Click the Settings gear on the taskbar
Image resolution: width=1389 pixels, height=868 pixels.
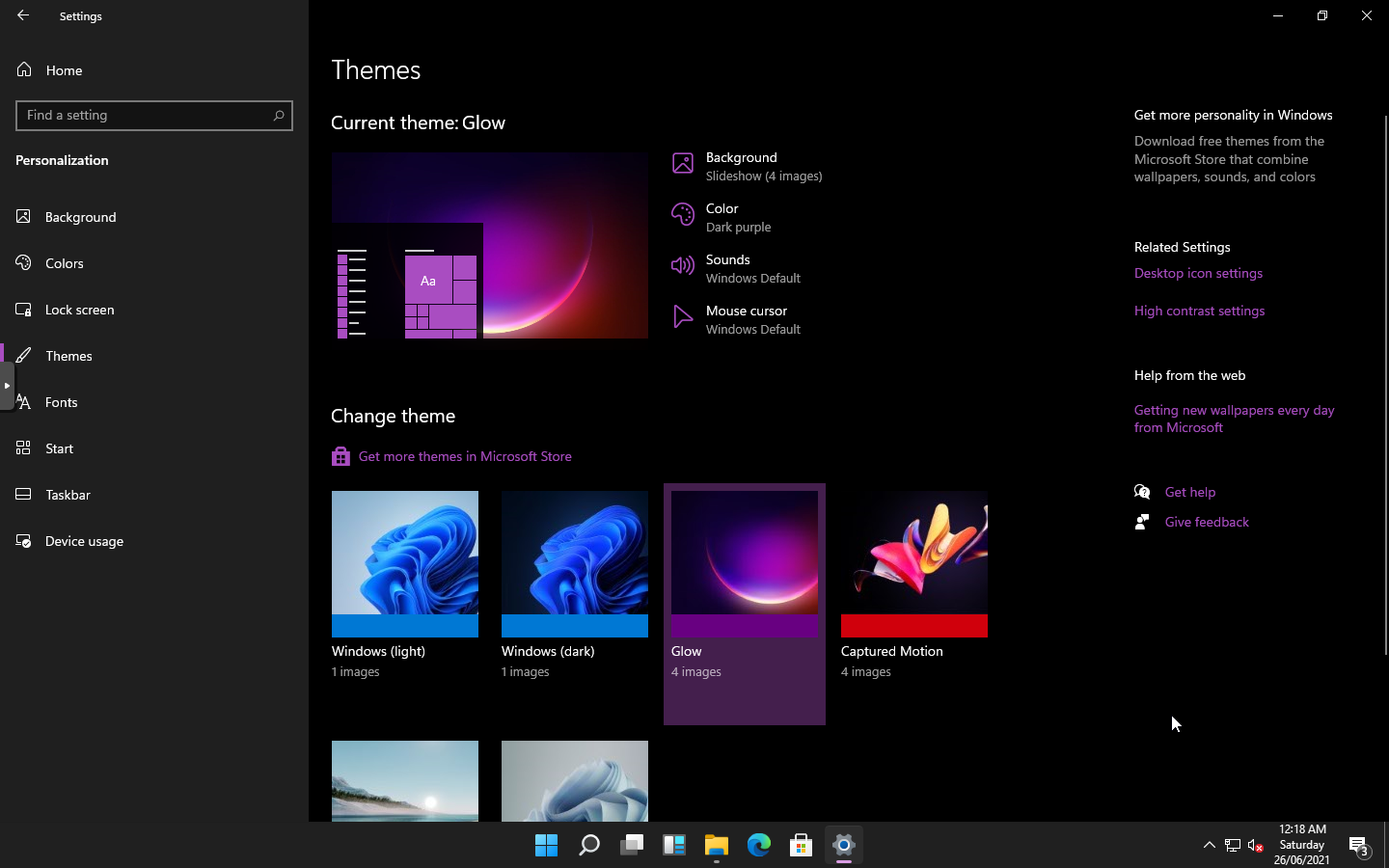tap(843, 845)
